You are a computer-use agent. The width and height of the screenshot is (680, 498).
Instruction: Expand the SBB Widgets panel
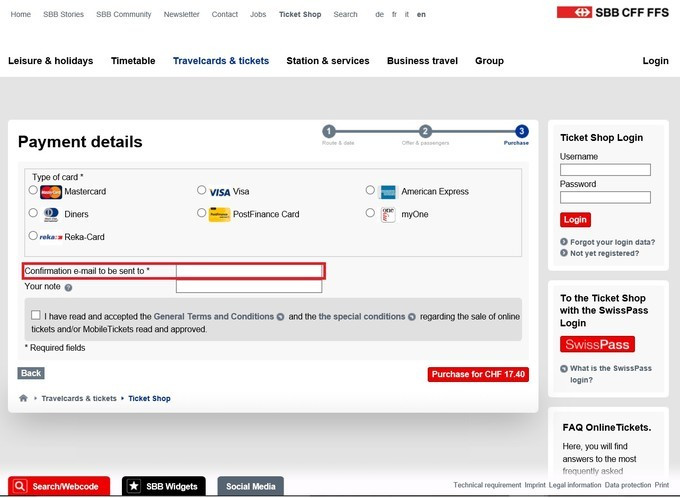(x=163, y=486)
